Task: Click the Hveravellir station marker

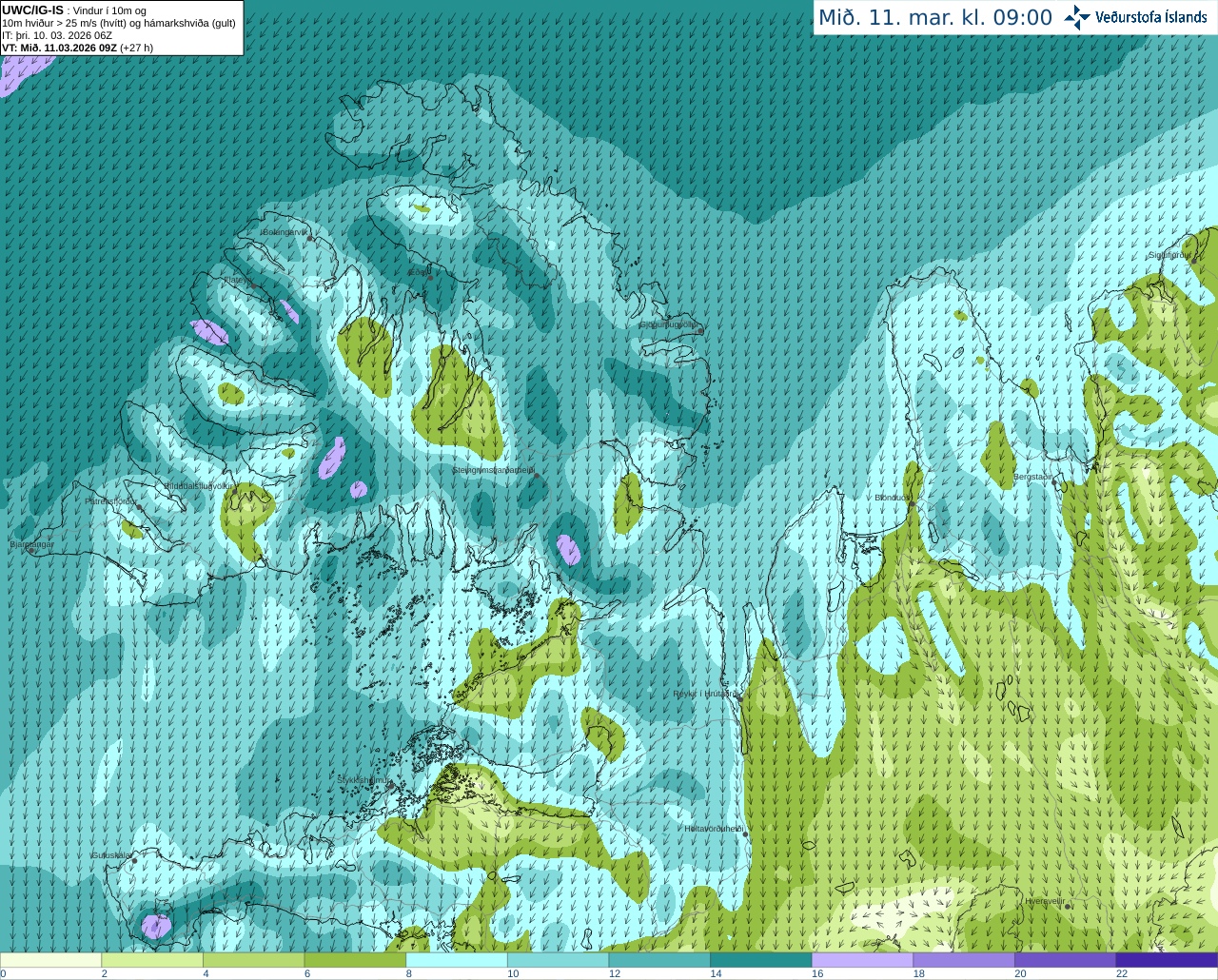Action: [x=1068, y=907]
